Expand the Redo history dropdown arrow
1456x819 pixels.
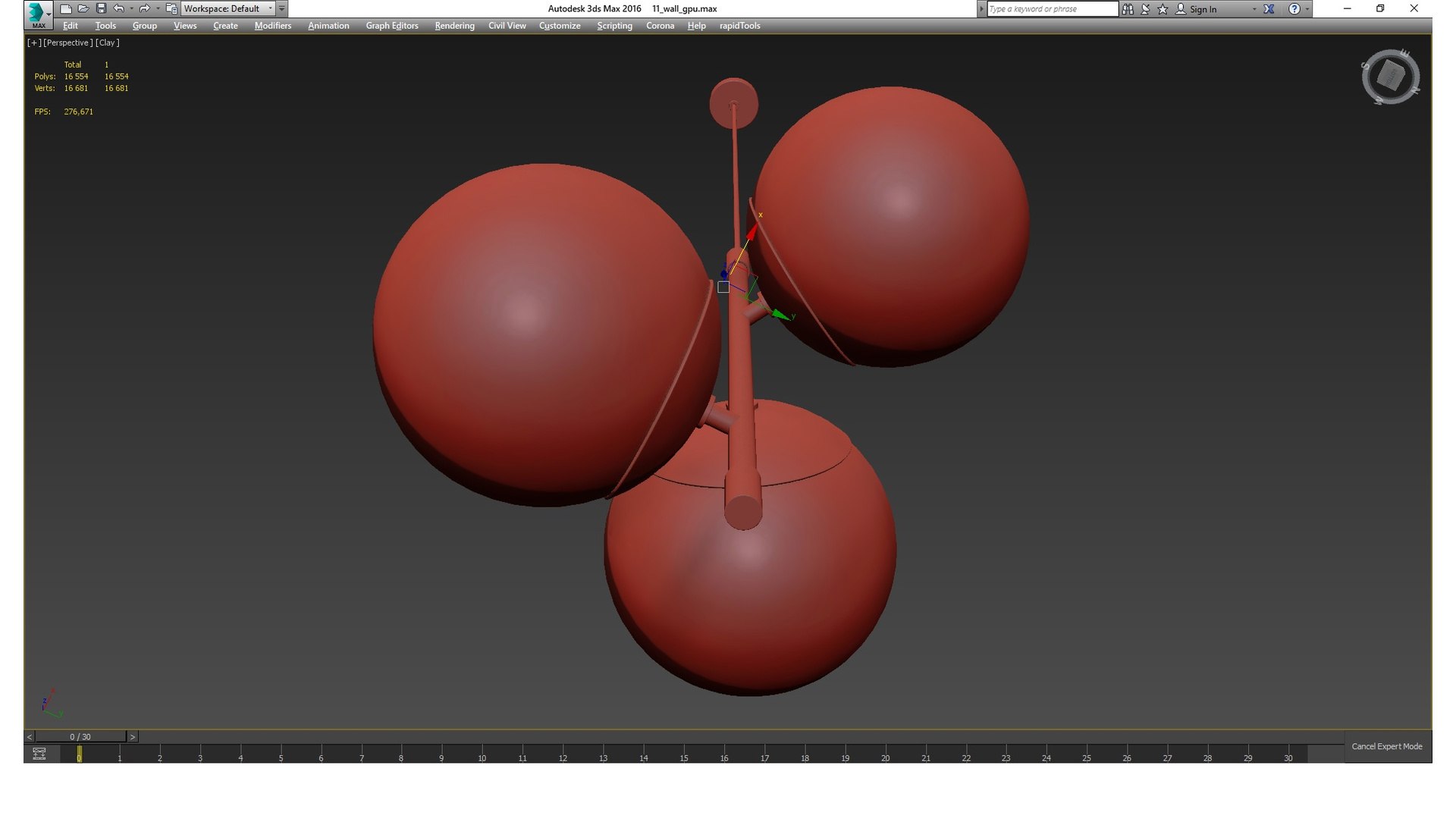coord(157,8)
